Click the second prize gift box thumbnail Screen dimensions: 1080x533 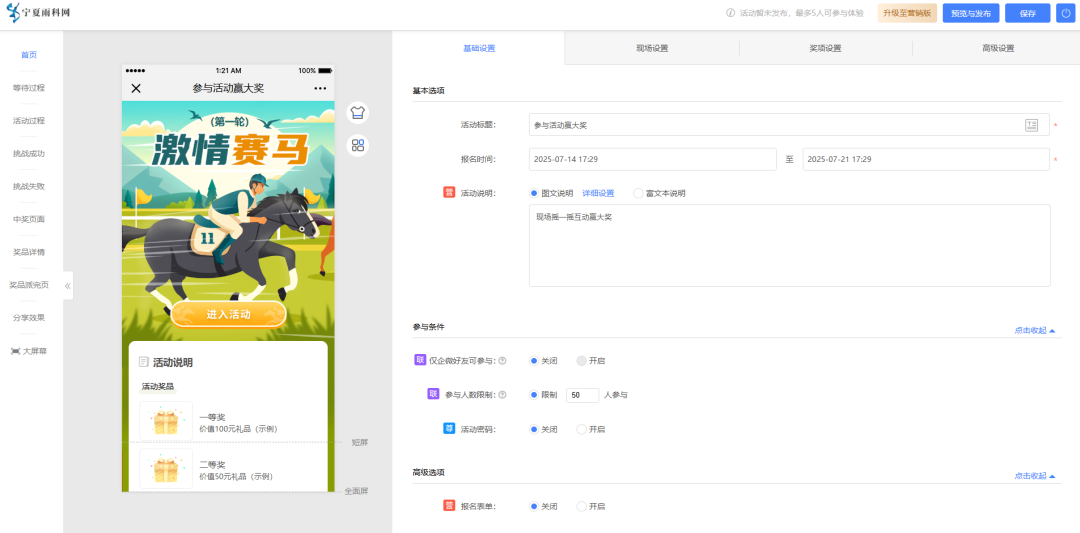pos(166,469)
